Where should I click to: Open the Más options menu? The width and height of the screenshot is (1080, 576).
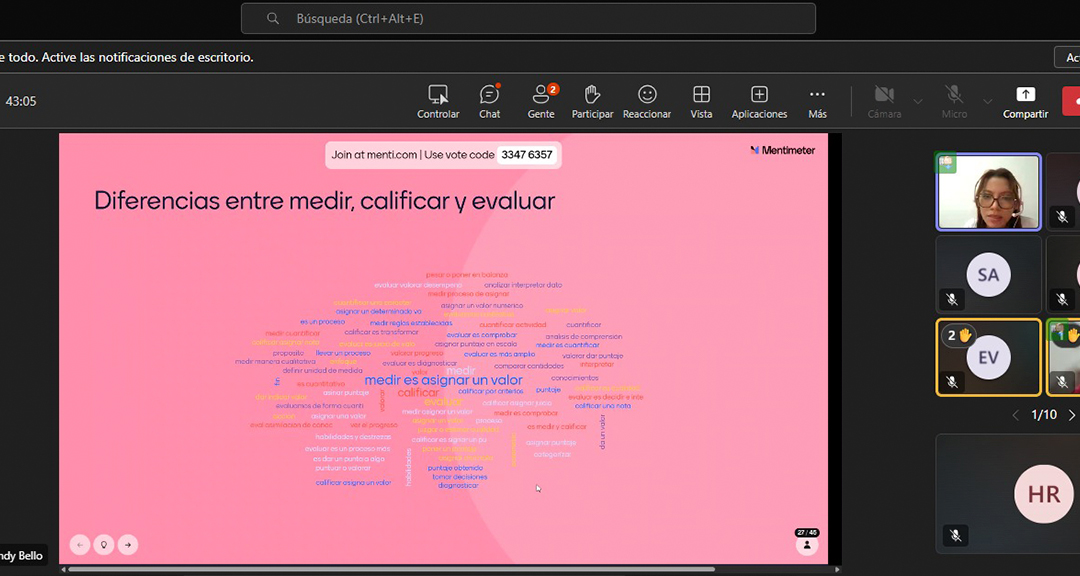pyautogui.click(x=818, y=101)
